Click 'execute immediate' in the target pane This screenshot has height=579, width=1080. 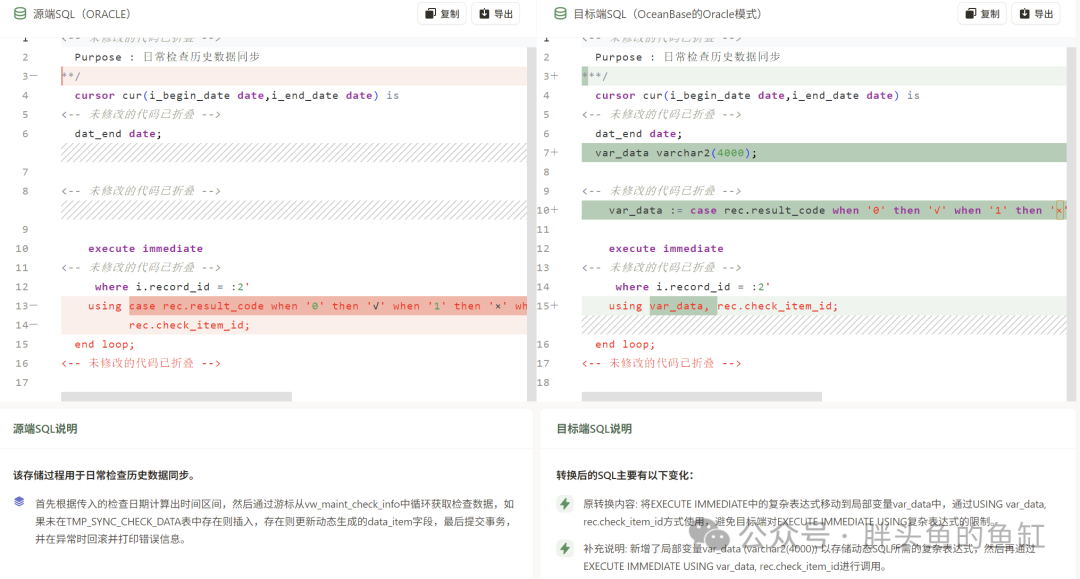click(x=666, y=249)
